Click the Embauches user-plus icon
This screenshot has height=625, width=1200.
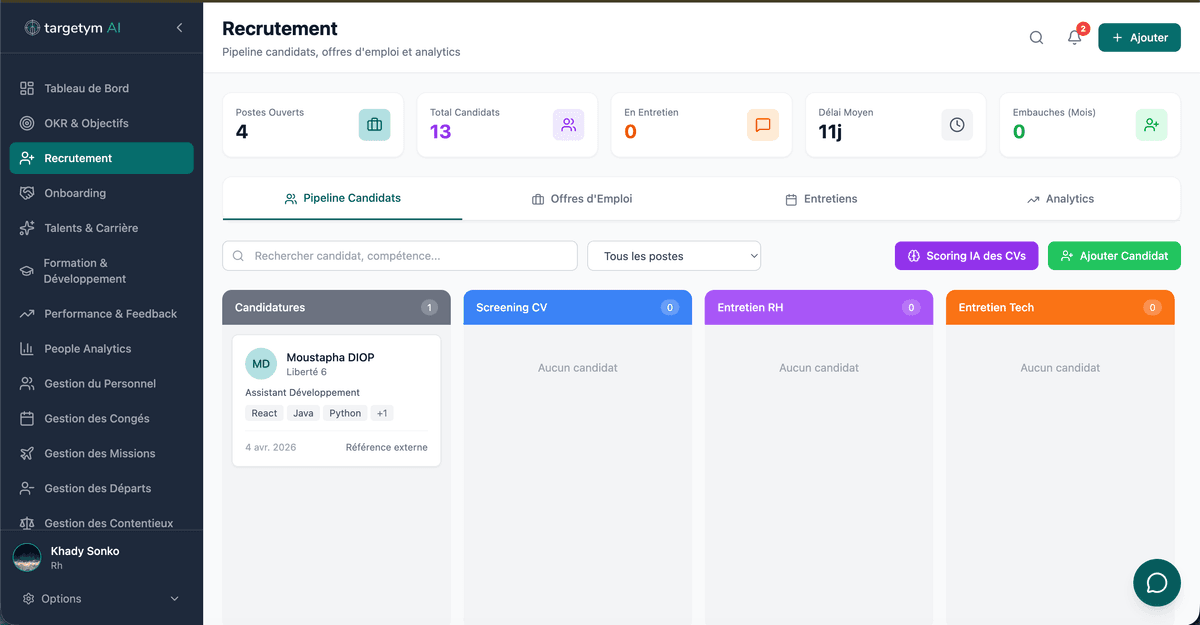point(1151,125)
